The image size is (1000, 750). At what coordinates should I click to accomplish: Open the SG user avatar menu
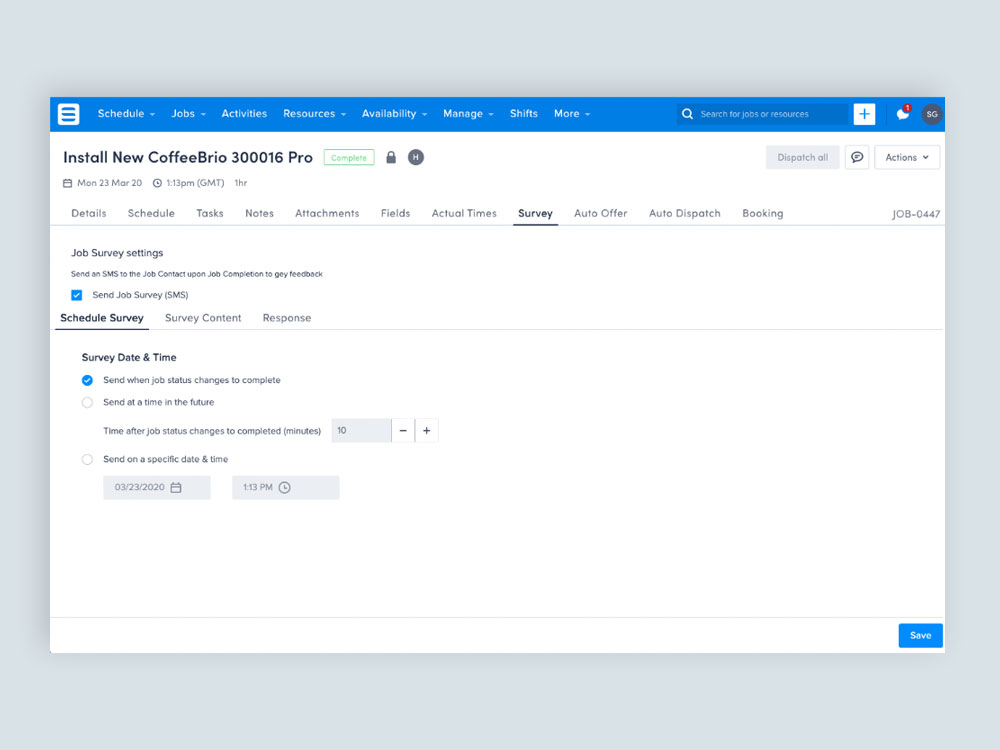(x=932, y=114)
